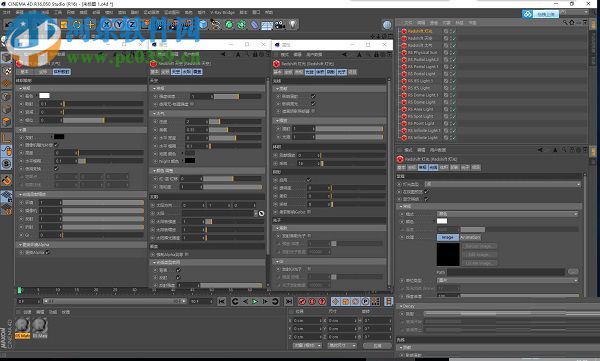This screenshot has height=361, width=600.
Task: Select the first RS material thumbnail
Action: pos(23,328)
